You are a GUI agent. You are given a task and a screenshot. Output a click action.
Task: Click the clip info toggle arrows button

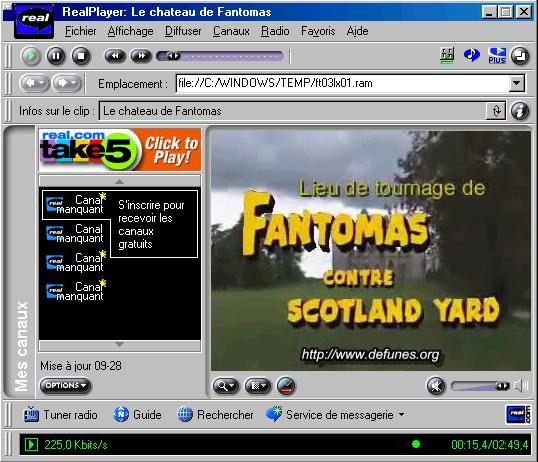[x=496, y=111]
